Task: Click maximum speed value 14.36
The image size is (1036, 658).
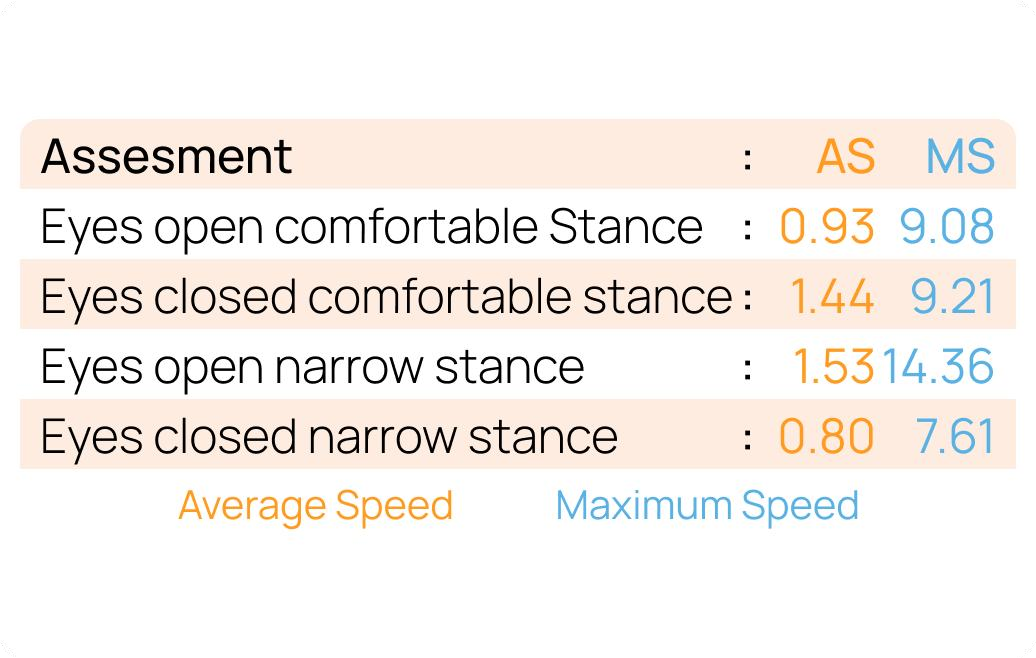Action: [937, 367]
